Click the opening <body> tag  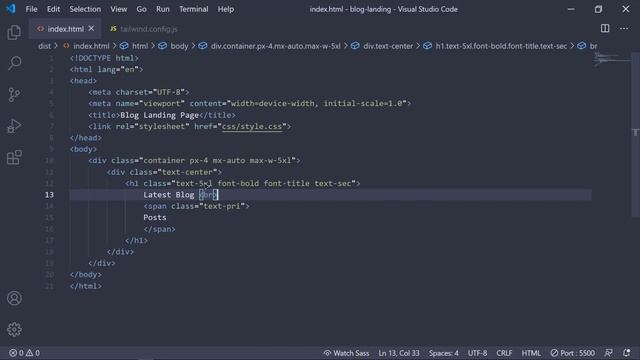(83, 149)
